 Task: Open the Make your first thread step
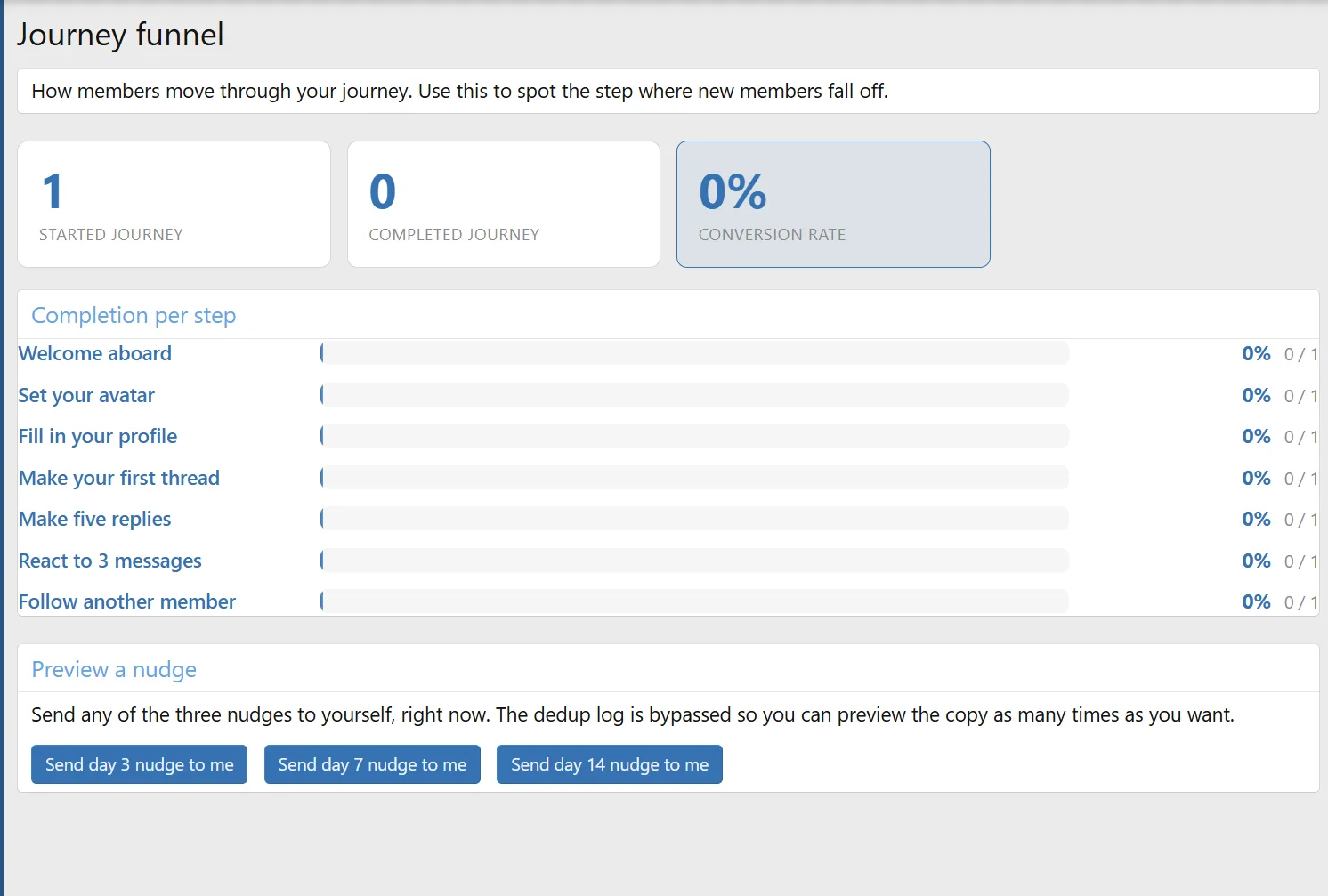click(x=119, y=478)
